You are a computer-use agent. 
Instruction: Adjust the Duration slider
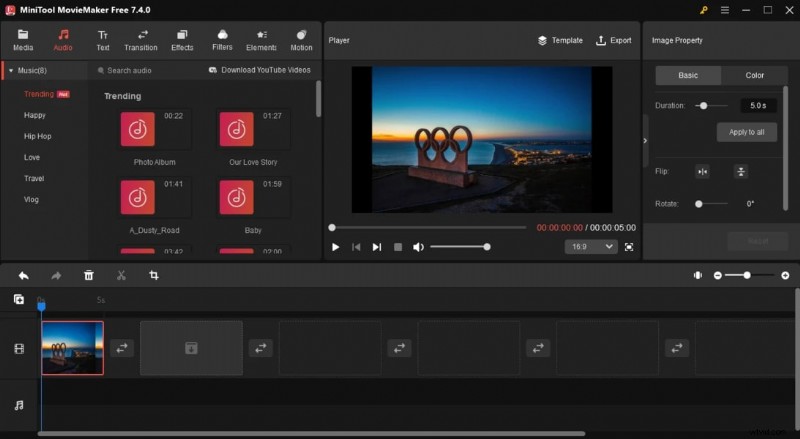pyautogui.click(x=712, y=106)
